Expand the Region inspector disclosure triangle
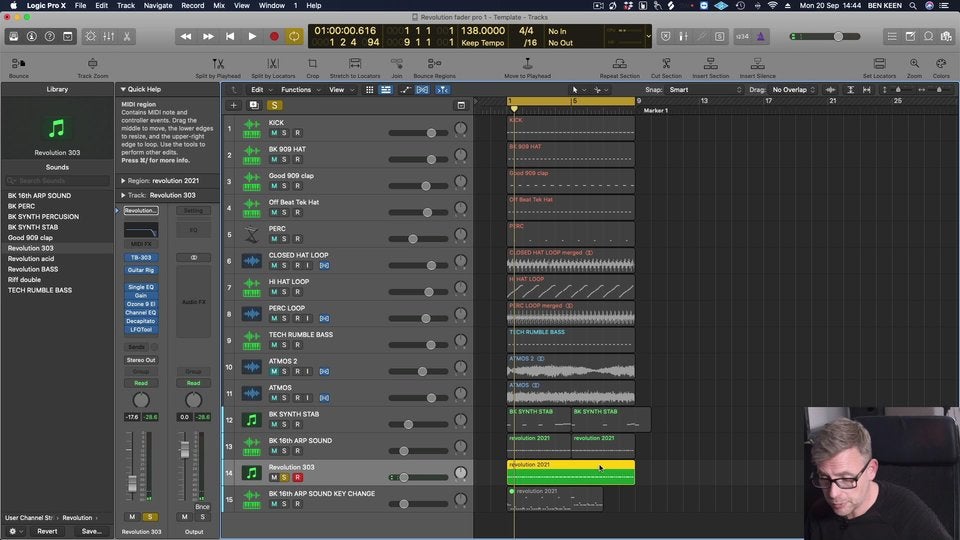960x540 pixels. point(122,181)
